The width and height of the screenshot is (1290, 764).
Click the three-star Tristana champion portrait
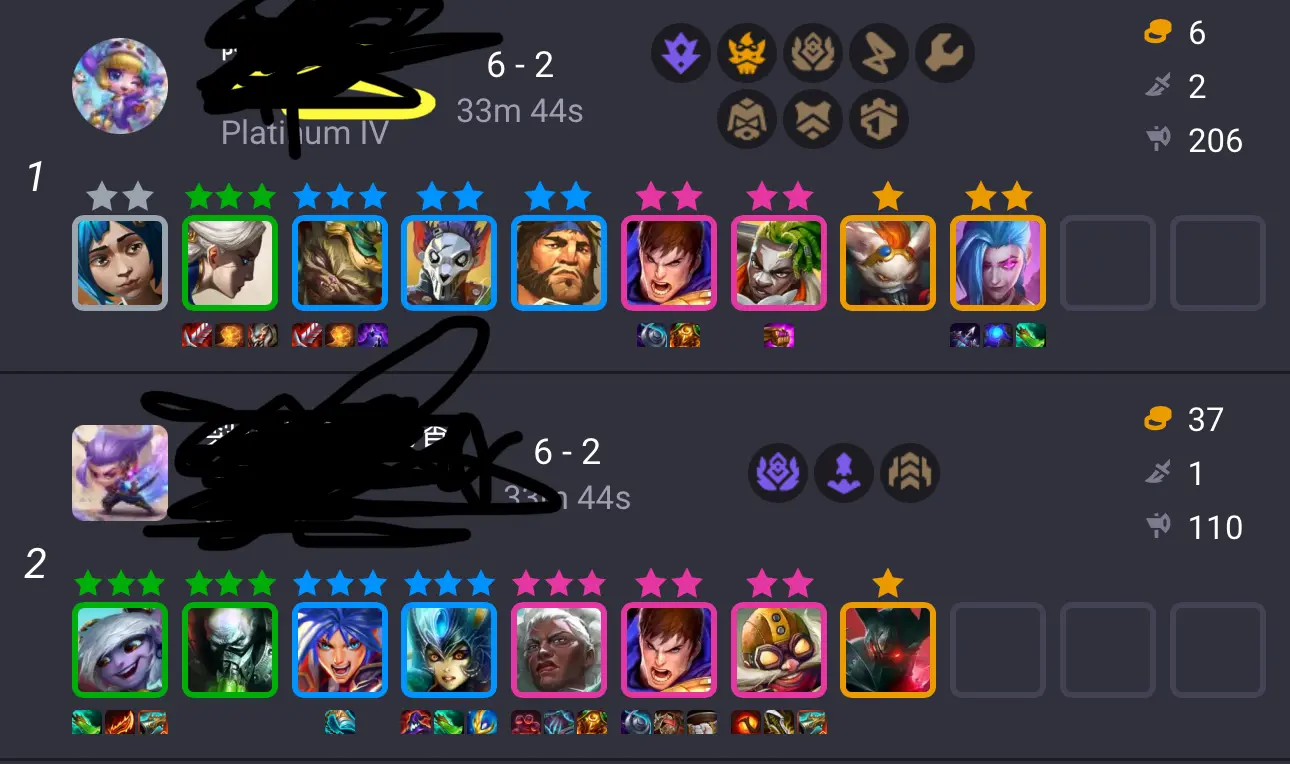120,650
